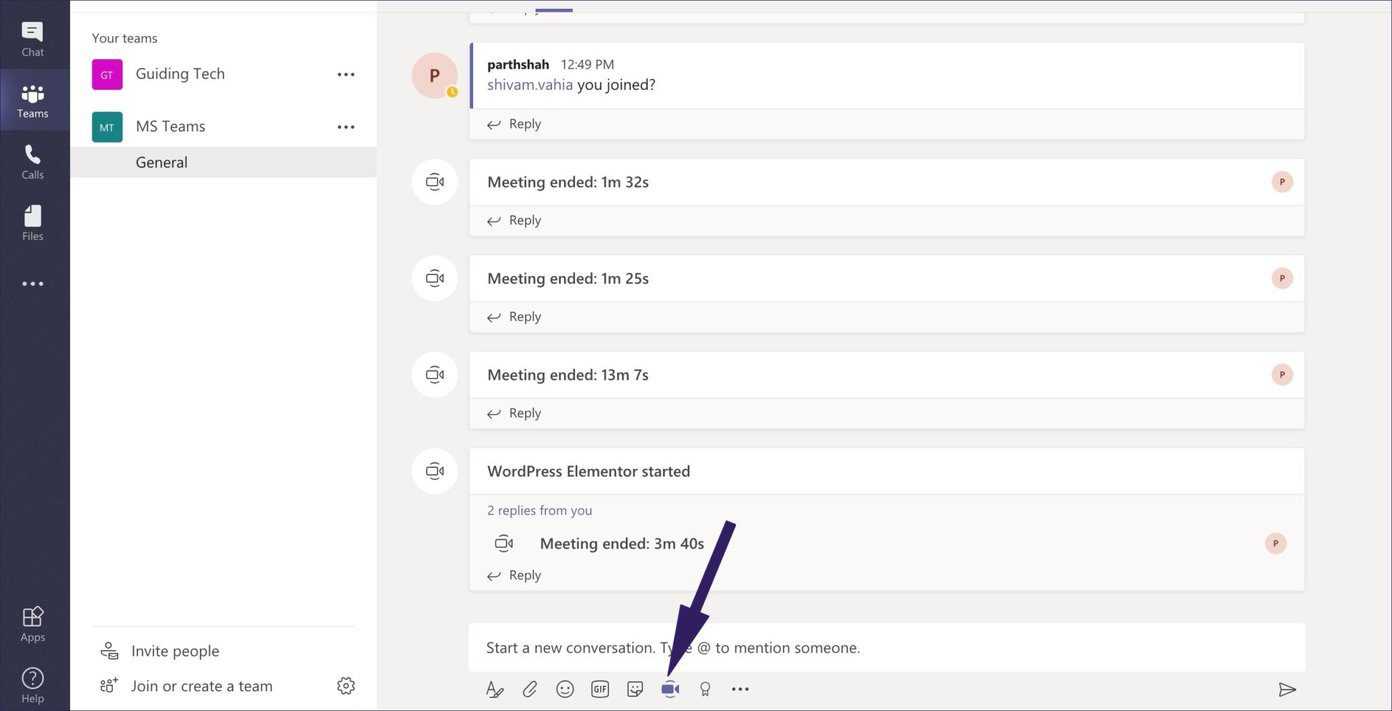Open the emoji picker

click(565, 689)
